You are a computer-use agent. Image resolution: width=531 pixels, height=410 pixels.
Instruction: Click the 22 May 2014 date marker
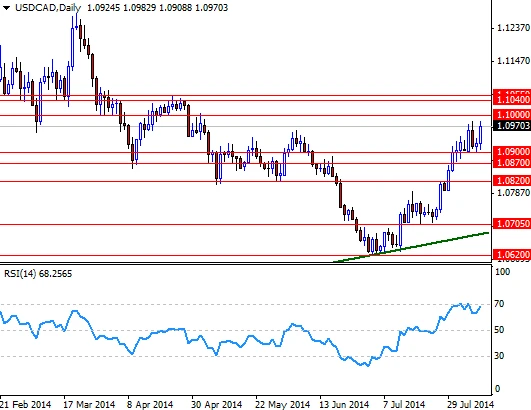(x=283, y=404)
